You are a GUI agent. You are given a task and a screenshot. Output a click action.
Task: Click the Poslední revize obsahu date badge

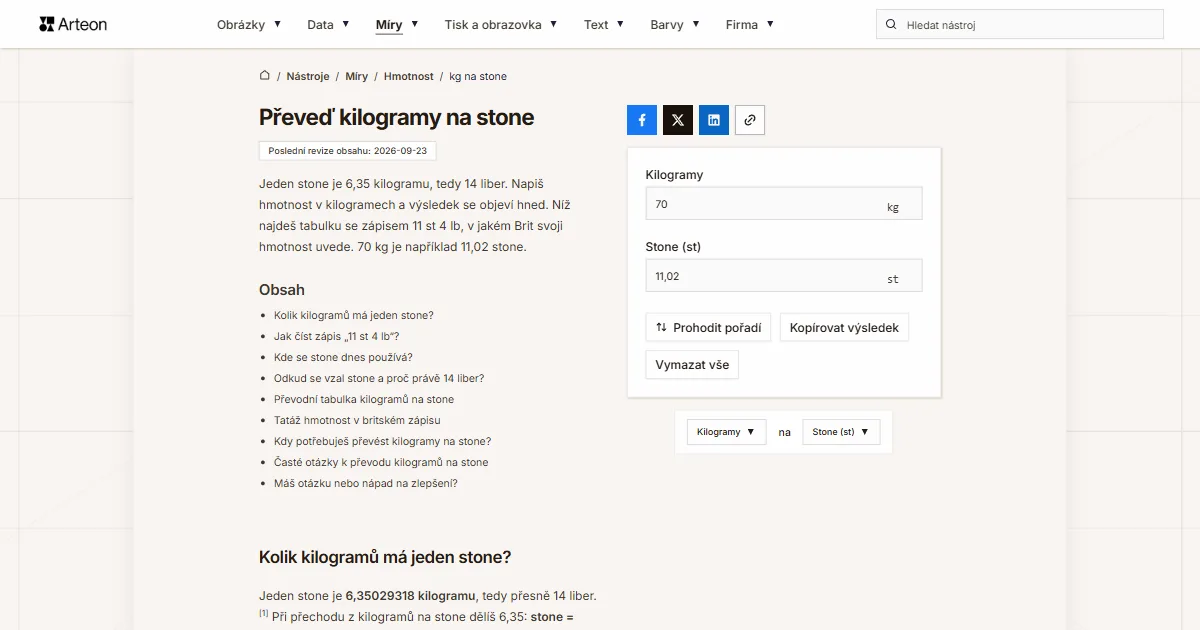pos(347,151)
